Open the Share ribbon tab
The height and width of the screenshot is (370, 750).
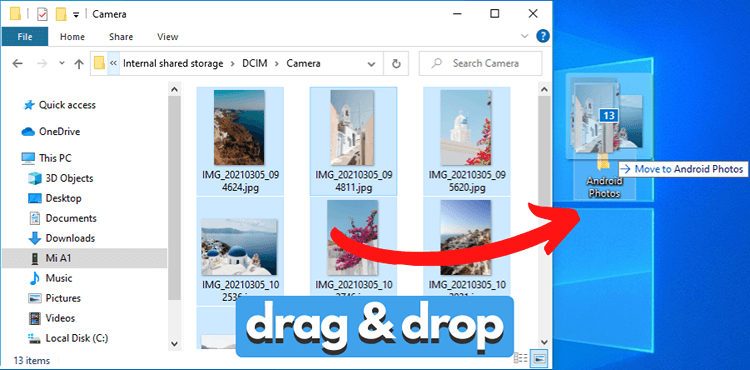tap(121, 37)
